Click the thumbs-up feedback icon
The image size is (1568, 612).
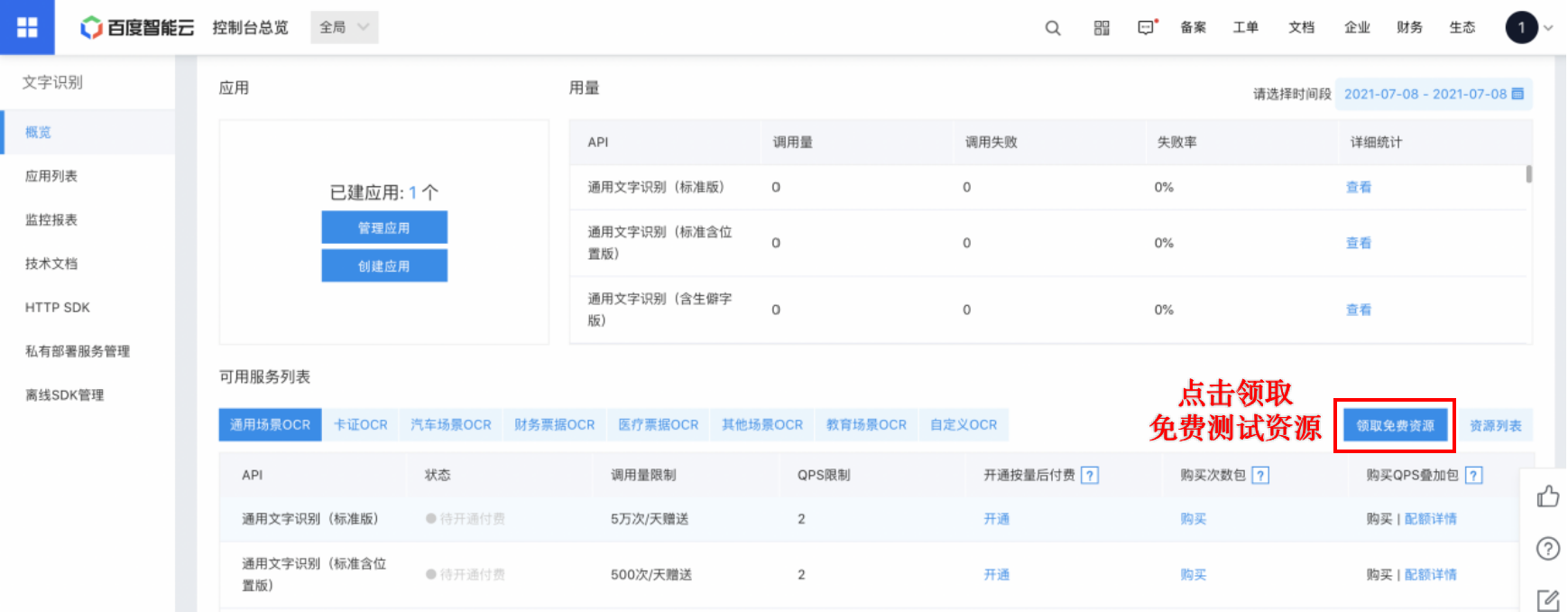pyautogui.click(x=1548, y=496)
